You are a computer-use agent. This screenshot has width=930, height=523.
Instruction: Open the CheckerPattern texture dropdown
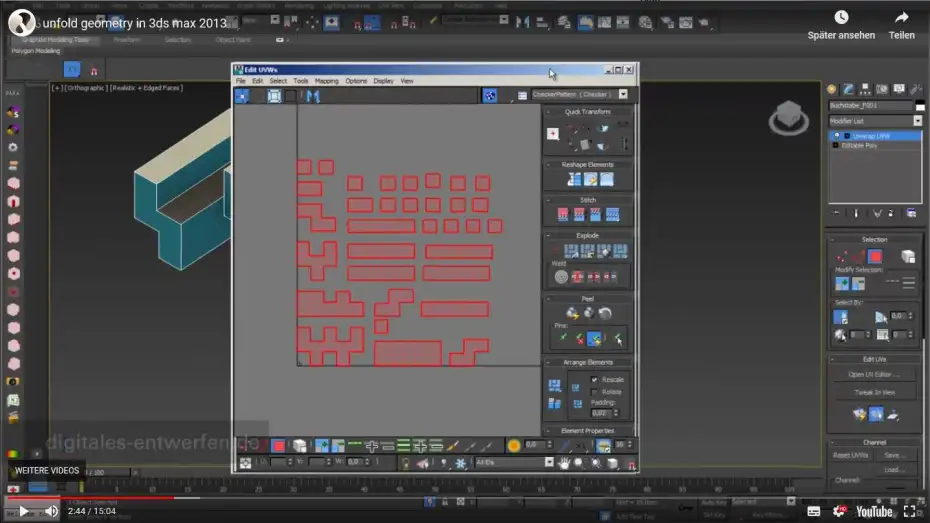623,94
